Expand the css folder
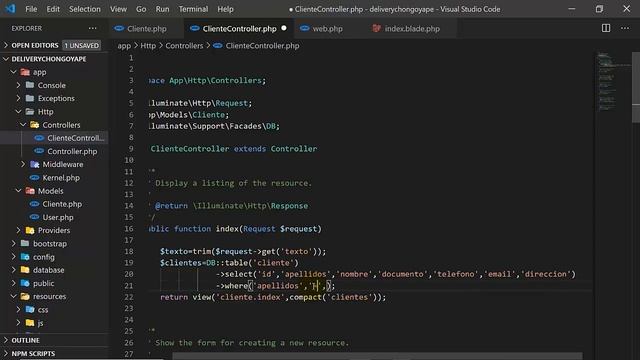The width and height of the screenshot is (640, 360). 18,310
